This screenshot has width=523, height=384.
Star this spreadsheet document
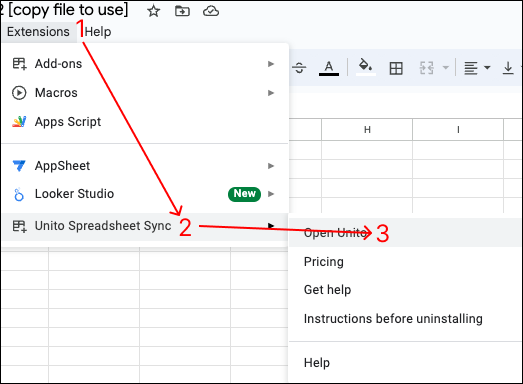[153, 11]
